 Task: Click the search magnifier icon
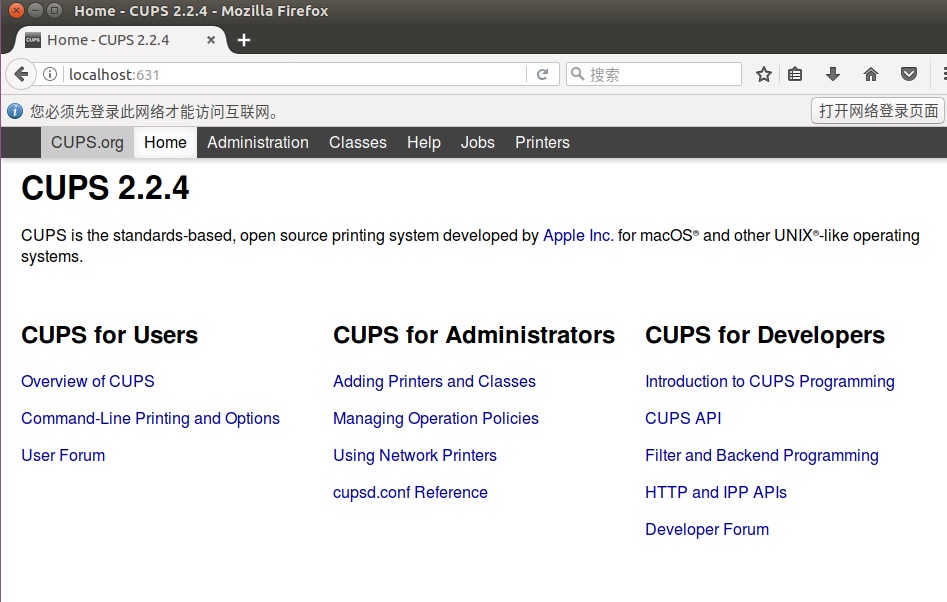point(578,74)
